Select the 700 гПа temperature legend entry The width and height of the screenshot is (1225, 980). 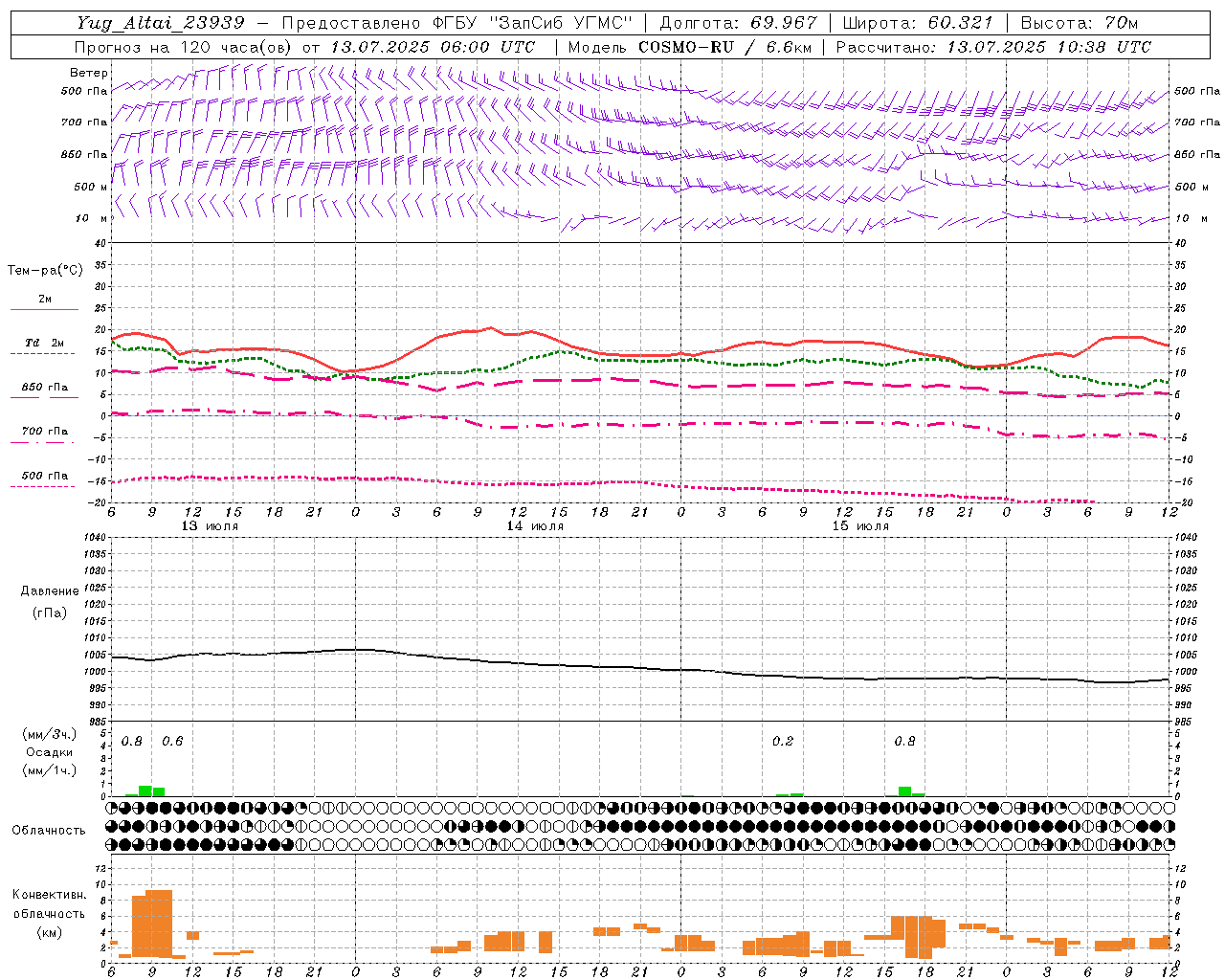45,433
